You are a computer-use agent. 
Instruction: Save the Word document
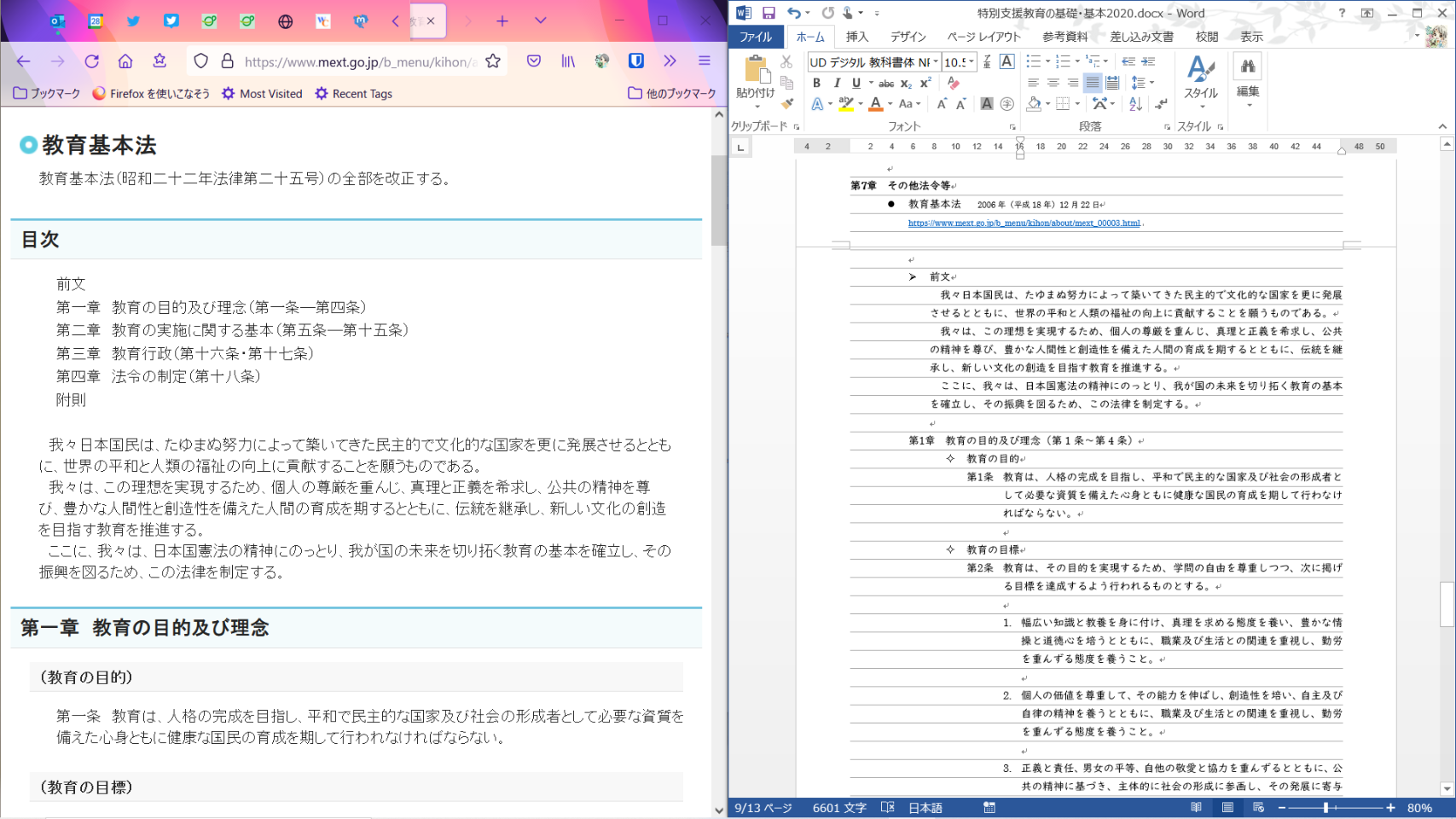[769, 13]
